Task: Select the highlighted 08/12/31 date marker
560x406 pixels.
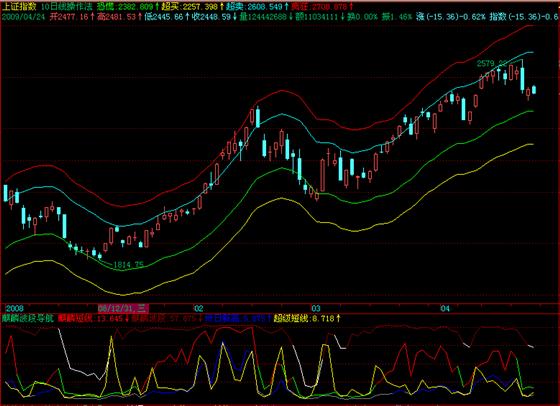Action: [x=123, y=308]
